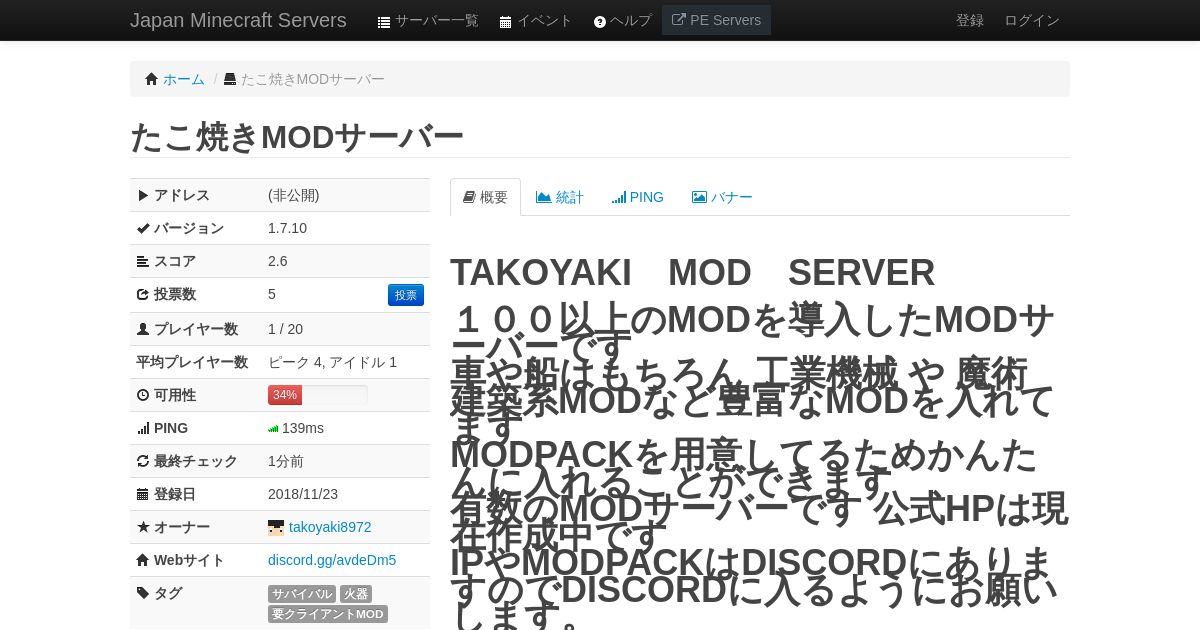The width and height of the screenshot is (1200, 630).
Task: Click the 平均プレイヤー数 row label
Action: click(192, 362)
